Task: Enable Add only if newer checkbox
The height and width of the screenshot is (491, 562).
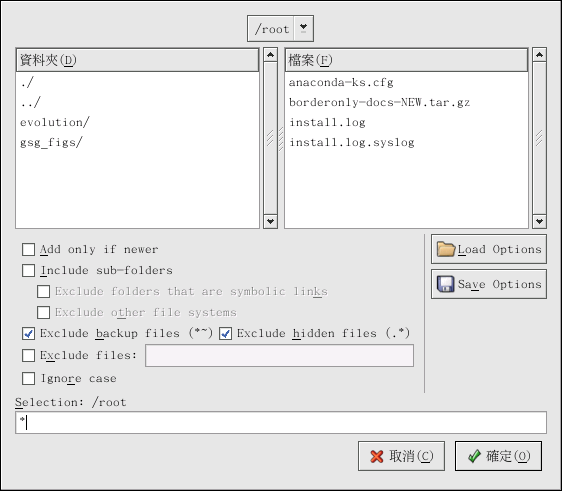Action: click(28, 249)
